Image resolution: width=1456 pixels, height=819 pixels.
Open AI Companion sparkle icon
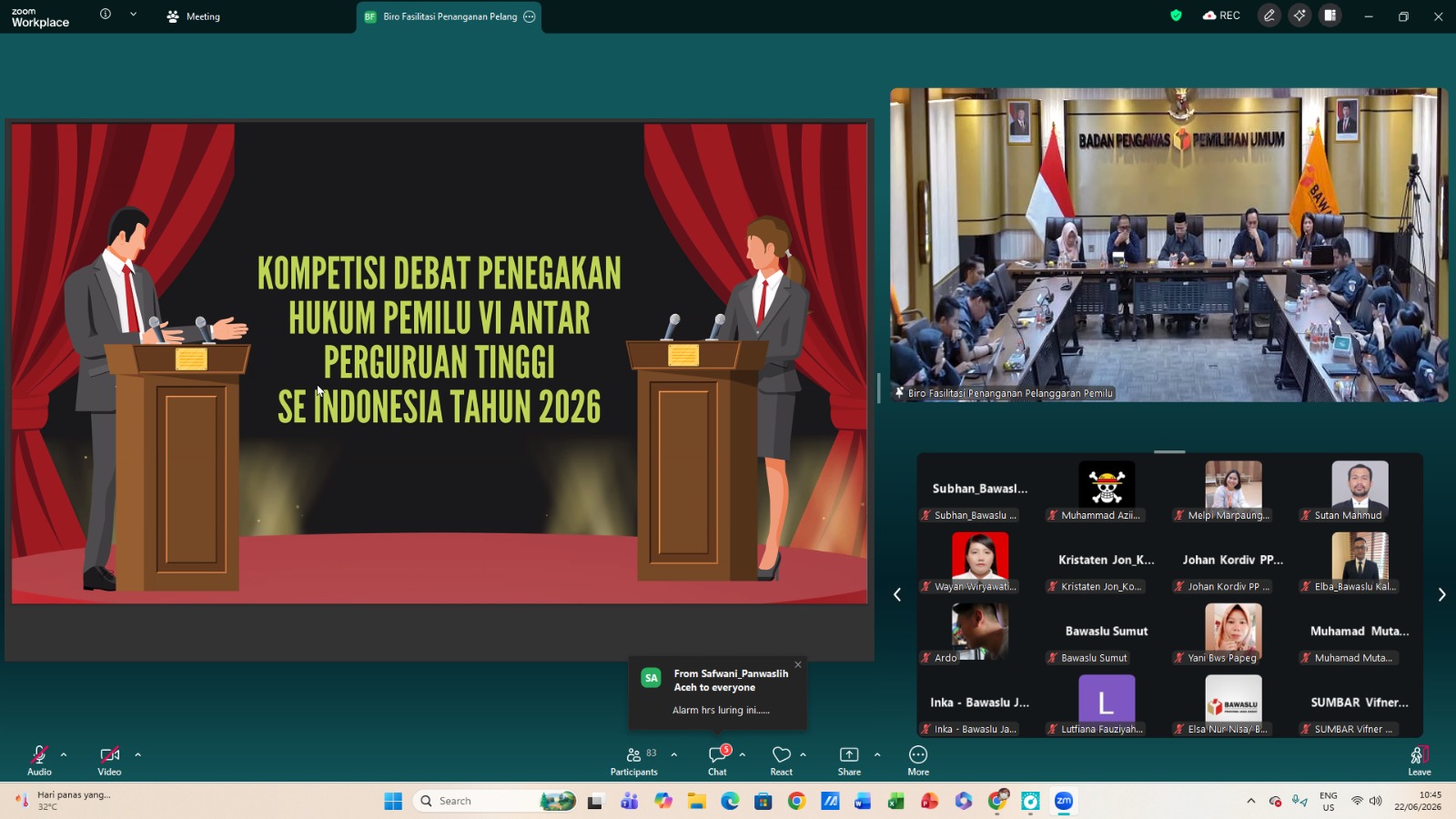(x=1299, y=15)
